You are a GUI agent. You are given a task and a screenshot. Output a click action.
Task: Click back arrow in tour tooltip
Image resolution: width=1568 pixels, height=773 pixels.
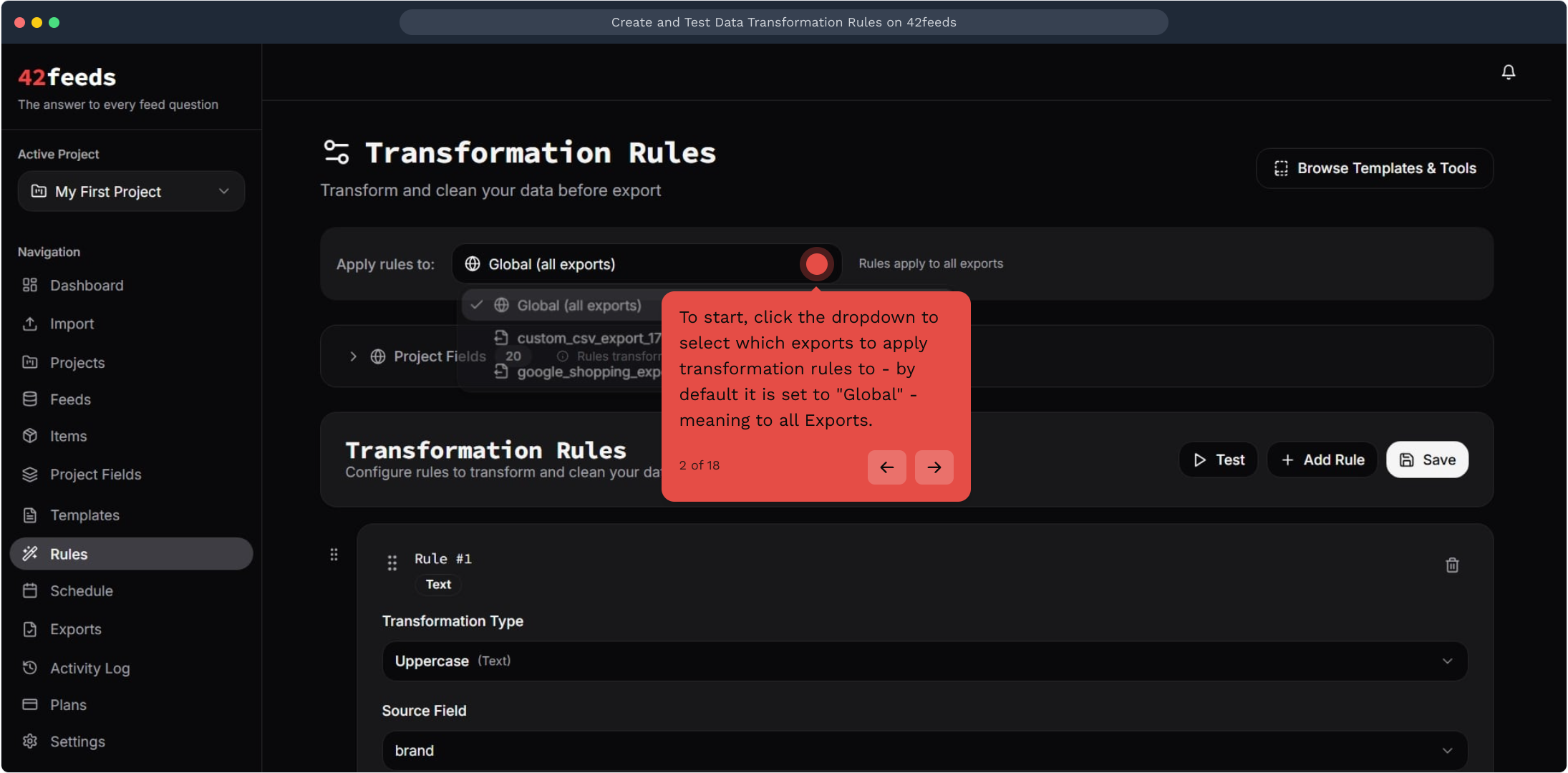tap(886, 467)
